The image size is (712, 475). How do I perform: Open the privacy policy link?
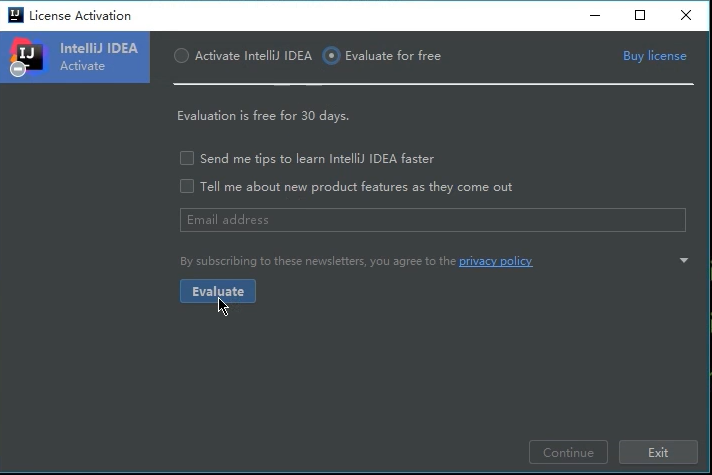pyautogui.click(x=495, y=261)
